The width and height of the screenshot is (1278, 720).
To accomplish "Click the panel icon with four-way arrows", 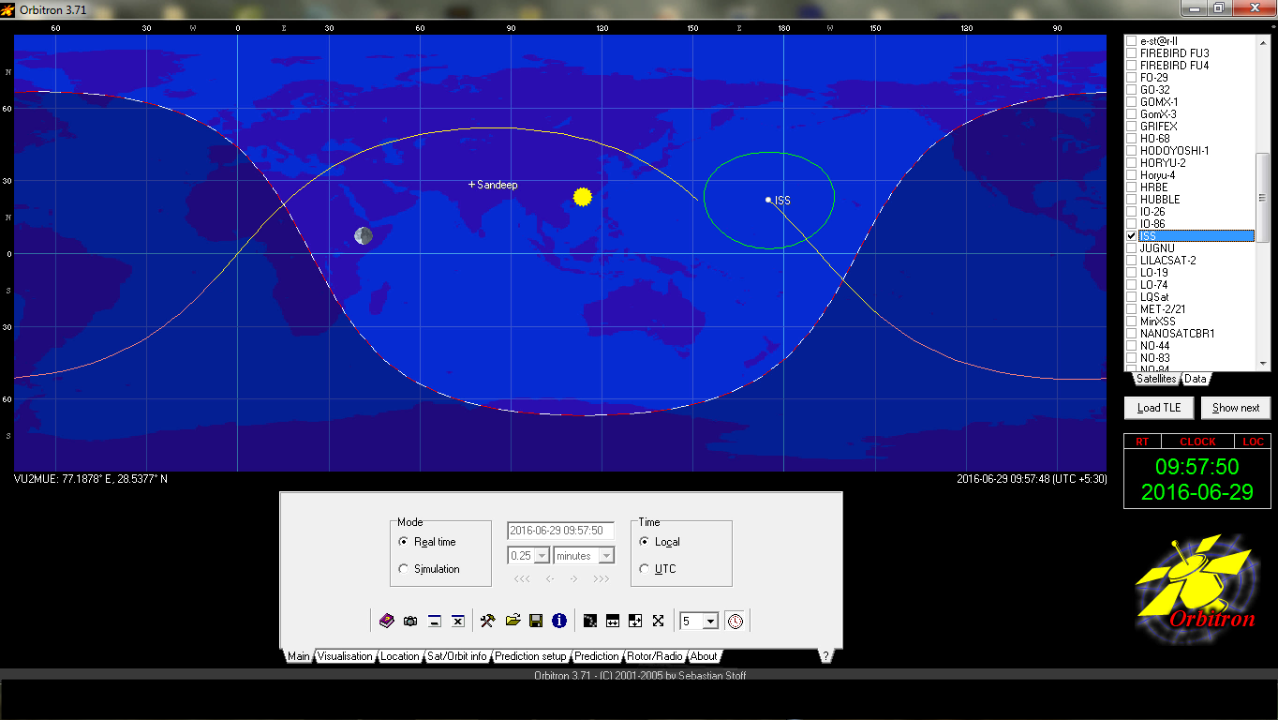I will pos(636,621).
